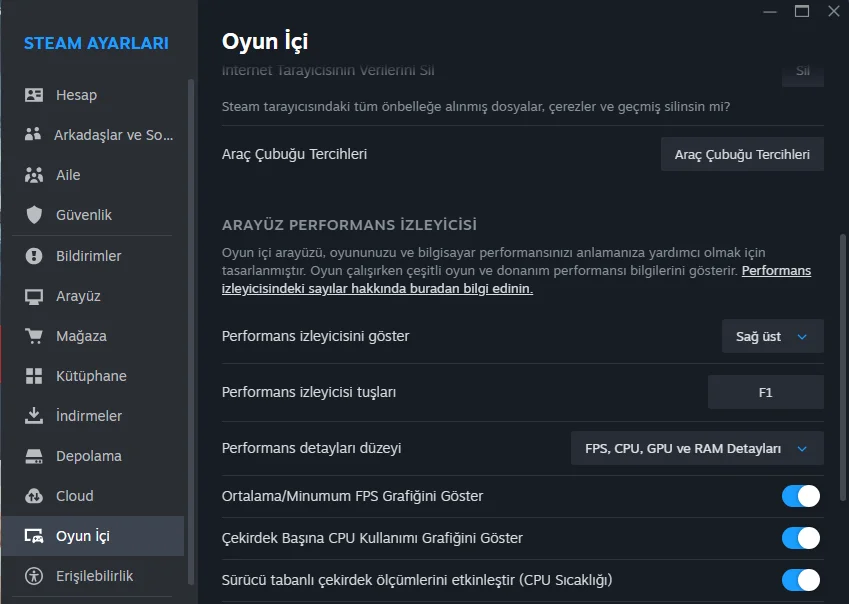Image resolution: width=849 pixels, height=604 pixels.
Task: Toggle Ortalama/Minumum FPS Grafiğini Göster switch
Action: 801,496
